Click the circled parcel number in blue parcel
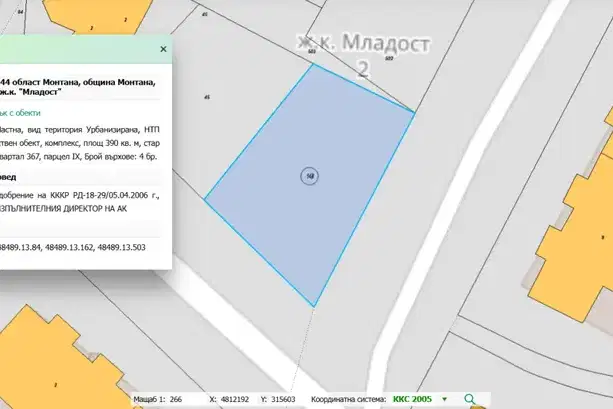 (310, 176)
